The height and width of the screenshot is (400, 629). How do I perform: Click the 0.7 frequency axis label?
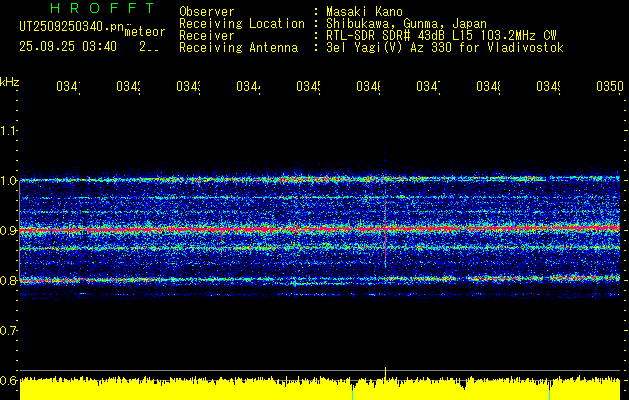click(x=9, y=330)
